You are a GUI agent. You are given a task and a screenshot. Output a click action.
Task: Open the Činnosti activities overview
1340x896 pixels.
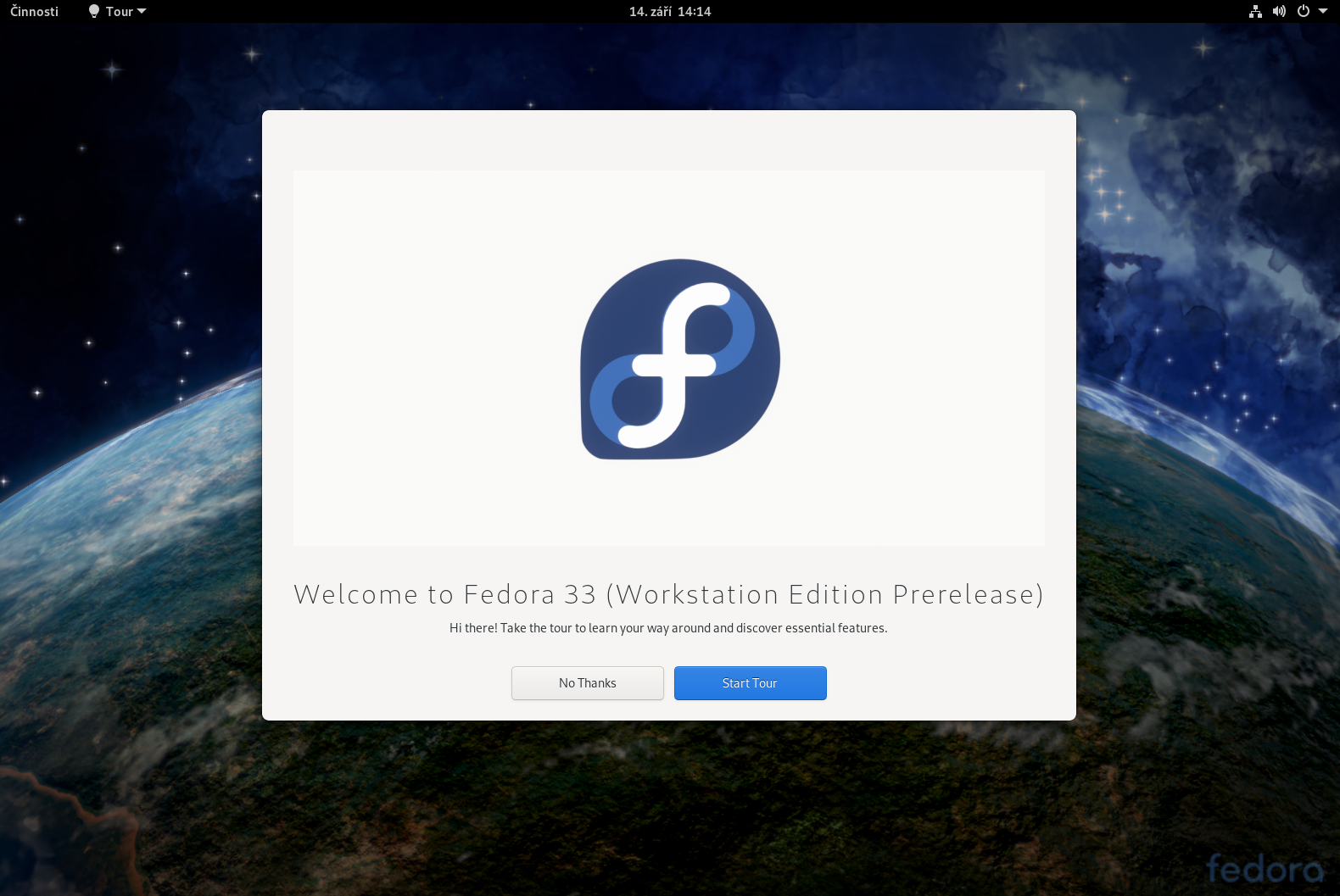[x=35, y=11]
